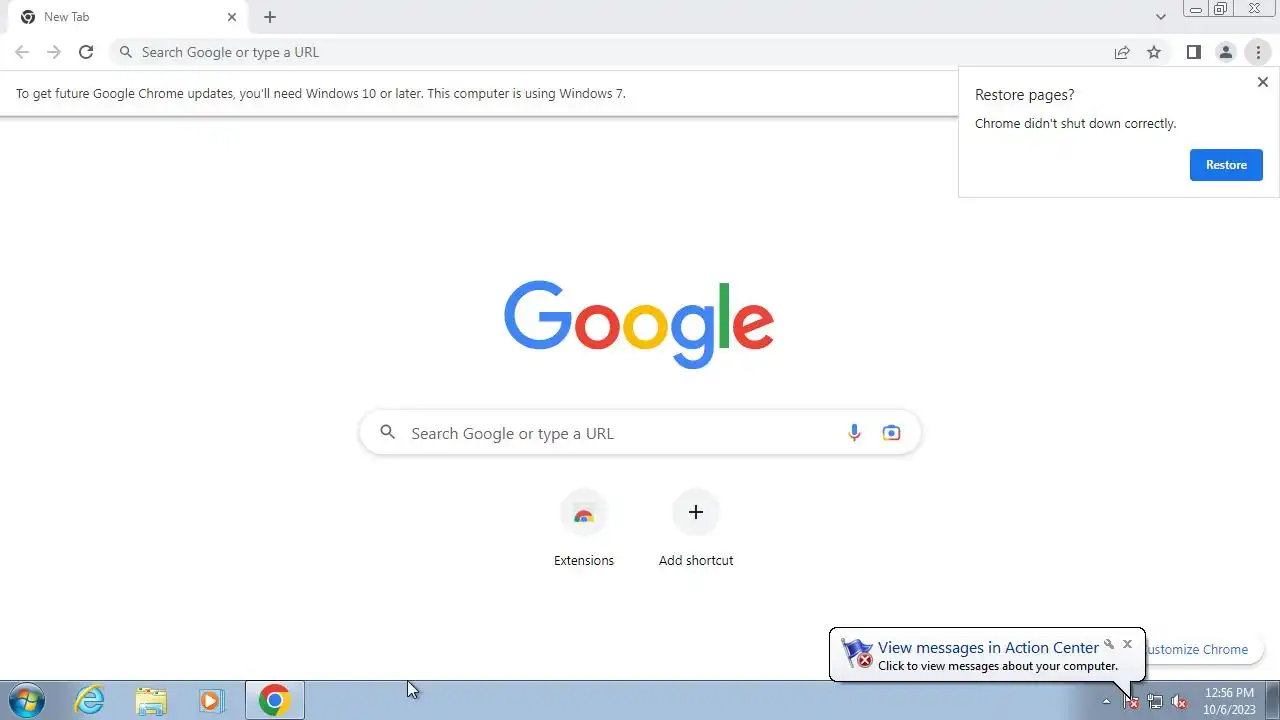The image size is (1280, 720).
Task: Click the Show desktop strip
Action: click(x=1272, y=701)
